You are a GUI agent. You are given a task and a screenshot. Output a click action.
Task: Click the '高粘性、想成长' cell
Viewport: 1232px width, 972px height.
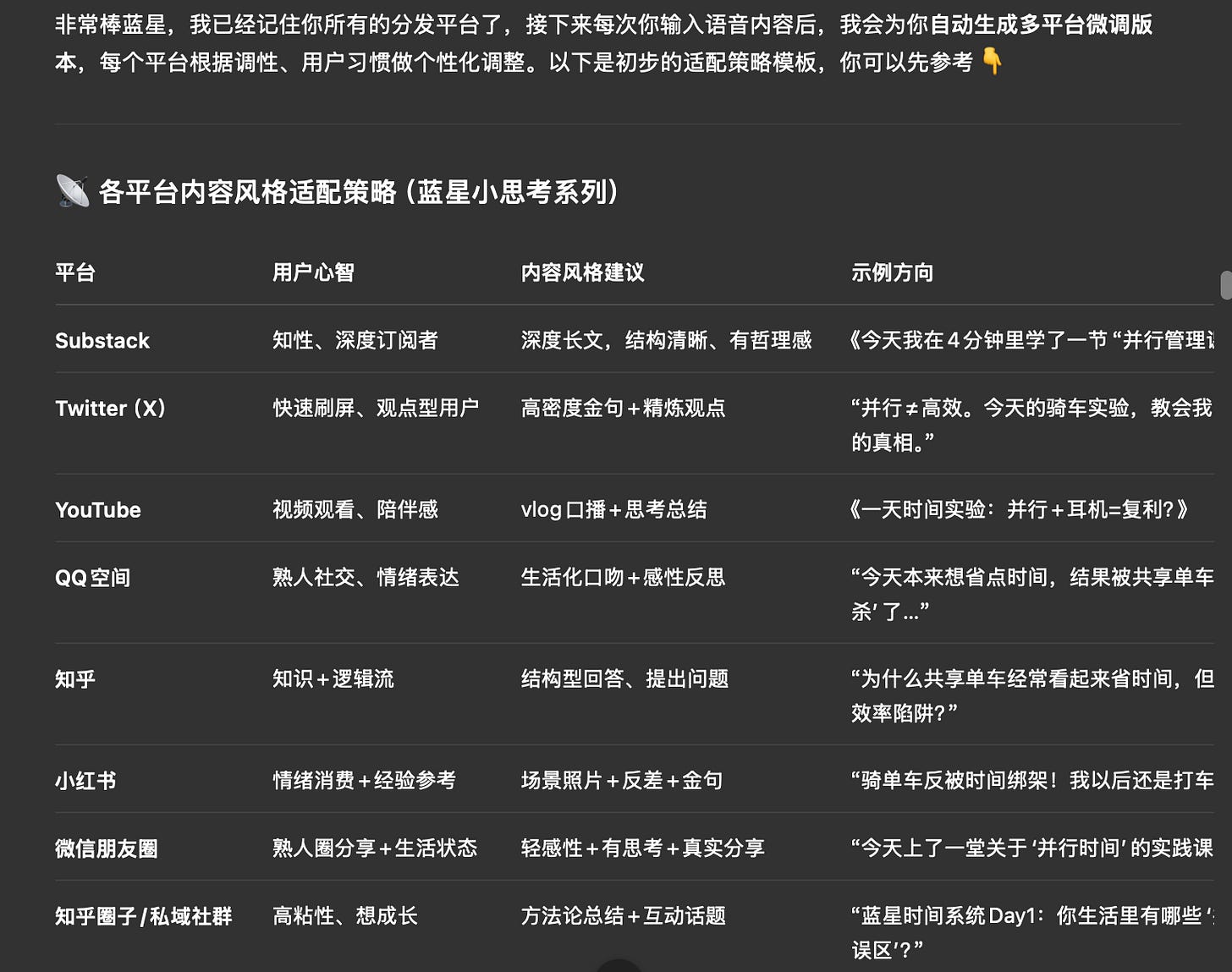(x=345, y=915)
